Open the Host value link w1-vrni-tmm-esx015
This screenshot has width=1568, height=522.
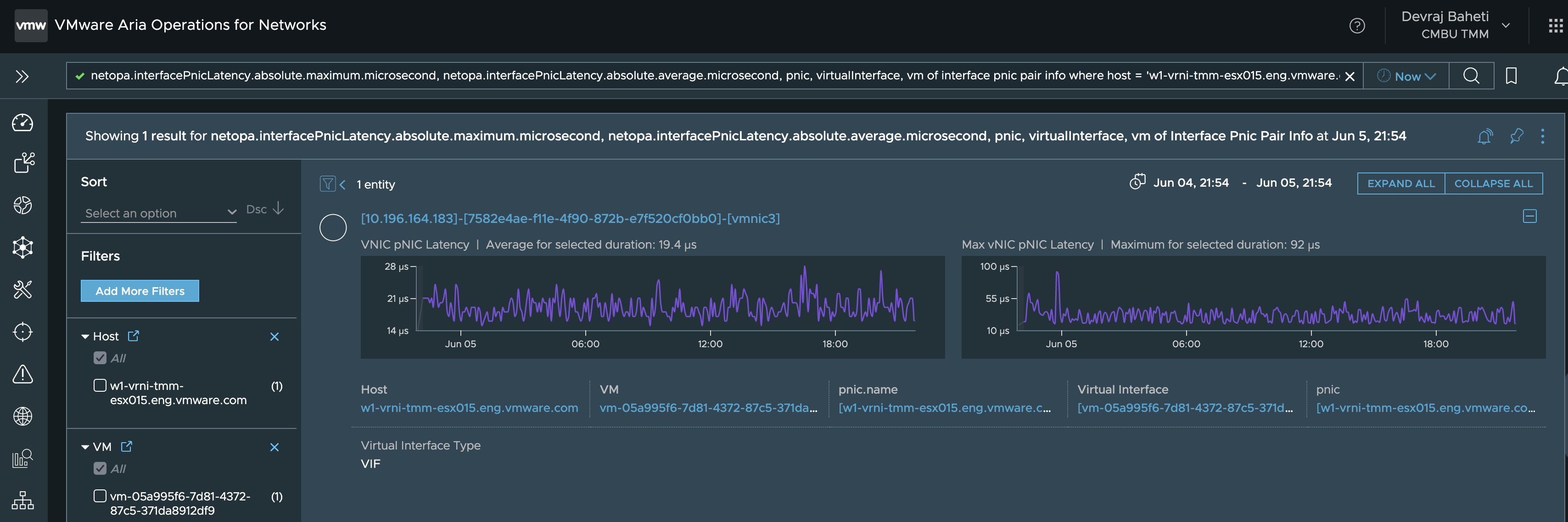click(469, 408)
